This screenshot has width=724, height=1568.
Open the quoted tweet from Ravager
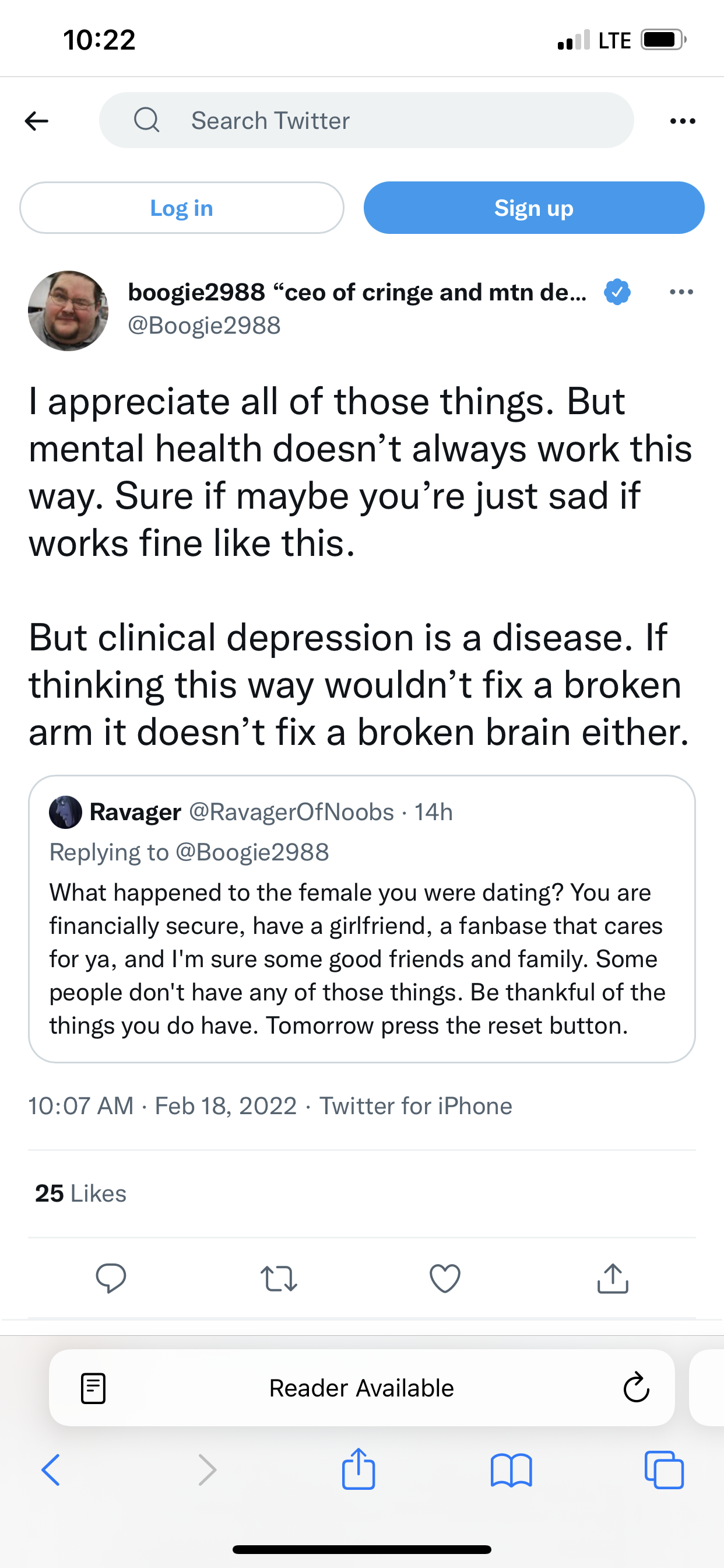pyautogui.click(x=361, y=919)
